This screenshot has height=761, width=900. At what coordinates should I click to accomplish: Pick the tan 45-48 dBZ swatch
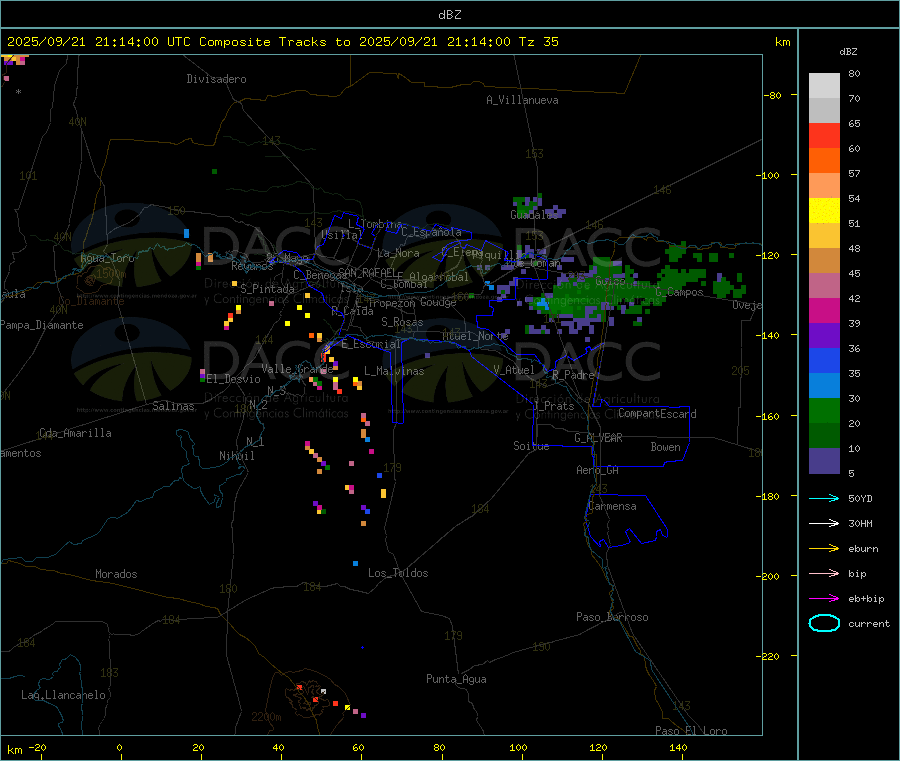(824, 261)
